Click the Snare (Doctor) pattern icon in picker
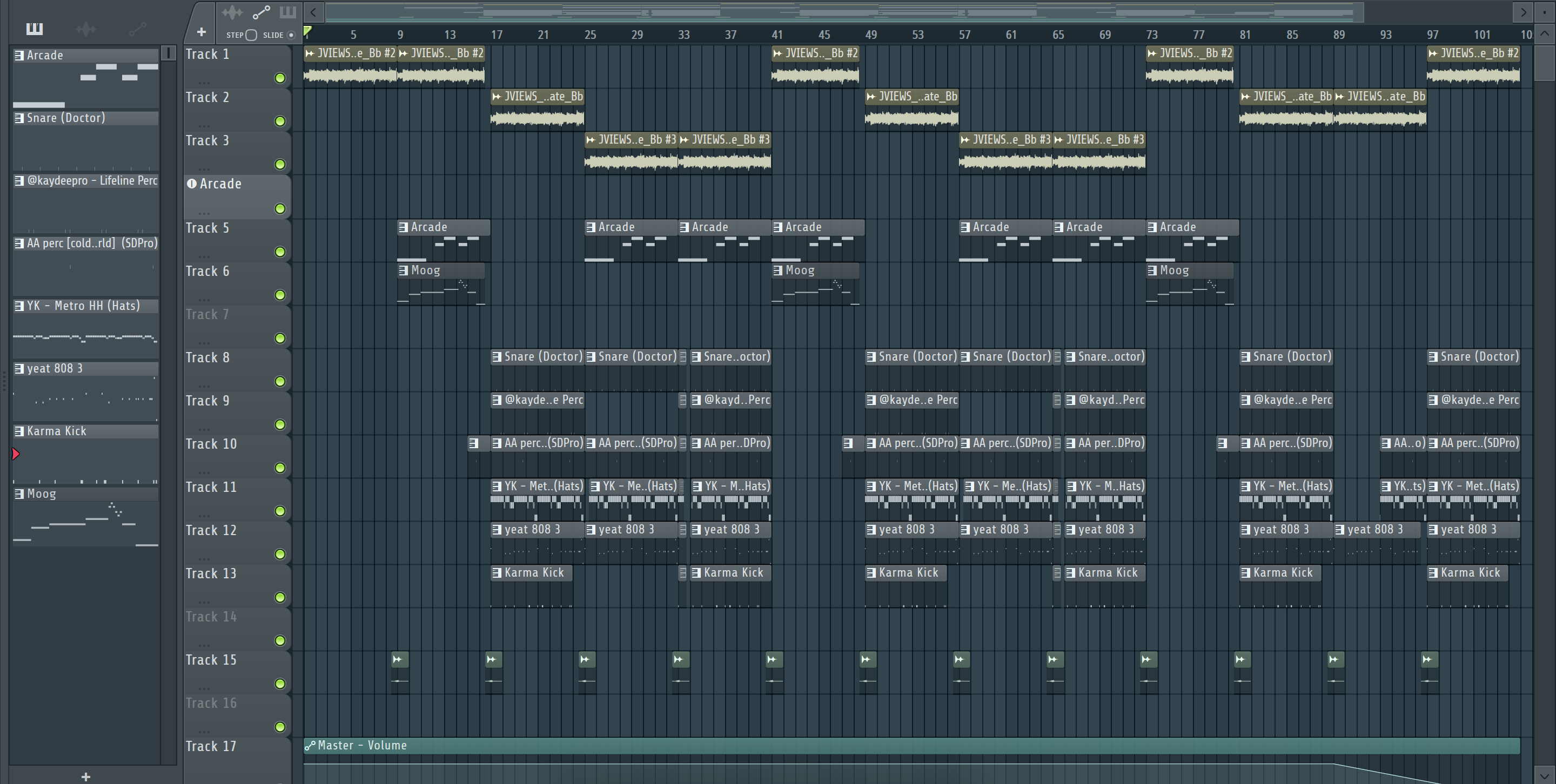 [19, 118]
